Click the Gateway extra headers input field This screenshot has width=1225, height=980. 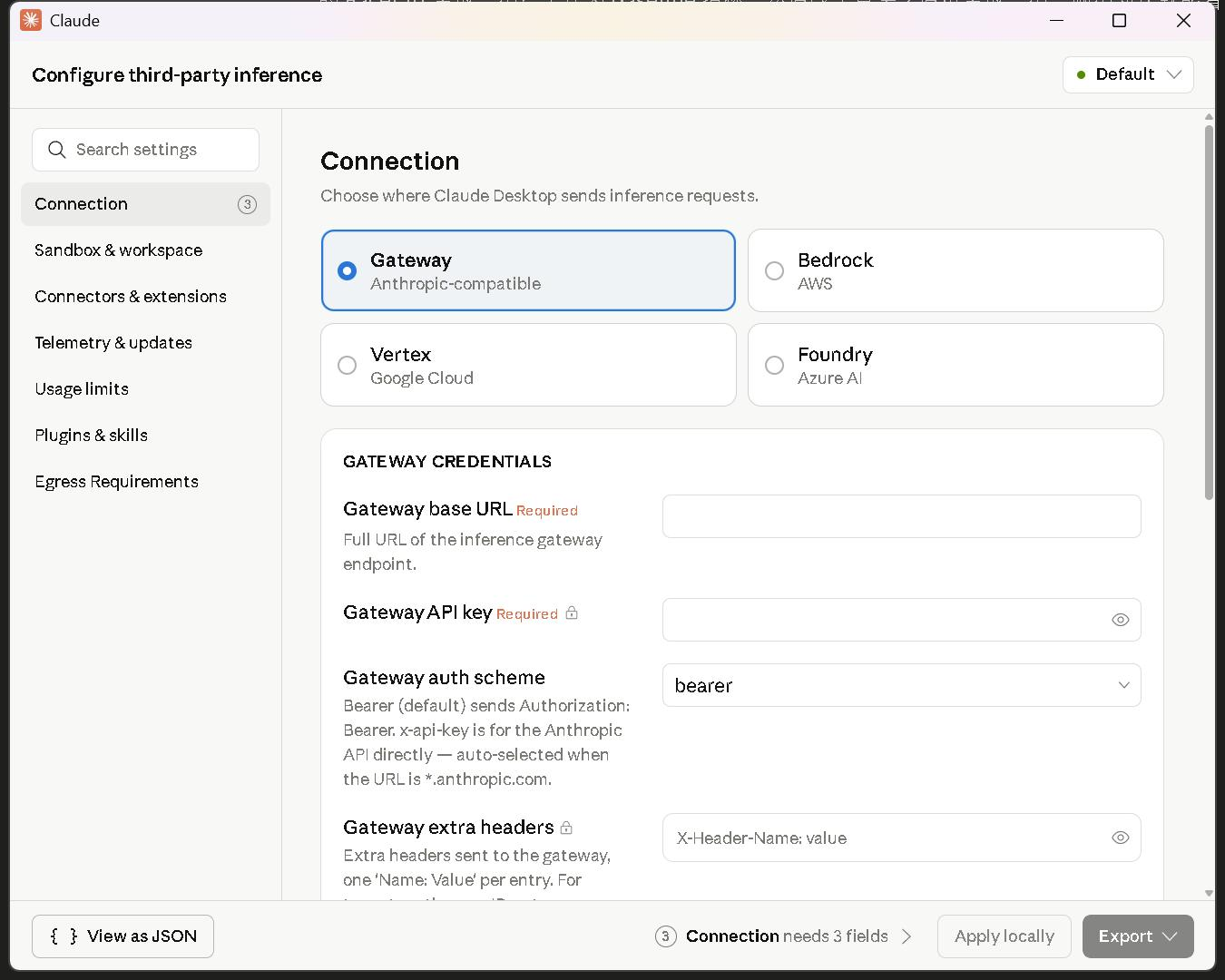click(x=901, y=838)
